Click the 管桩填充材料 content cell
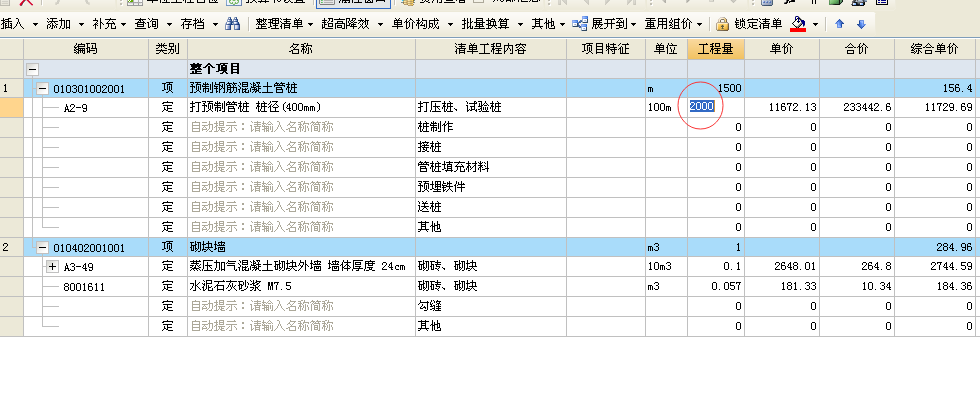This screenshot has height=399, width=980. point(491,168)
